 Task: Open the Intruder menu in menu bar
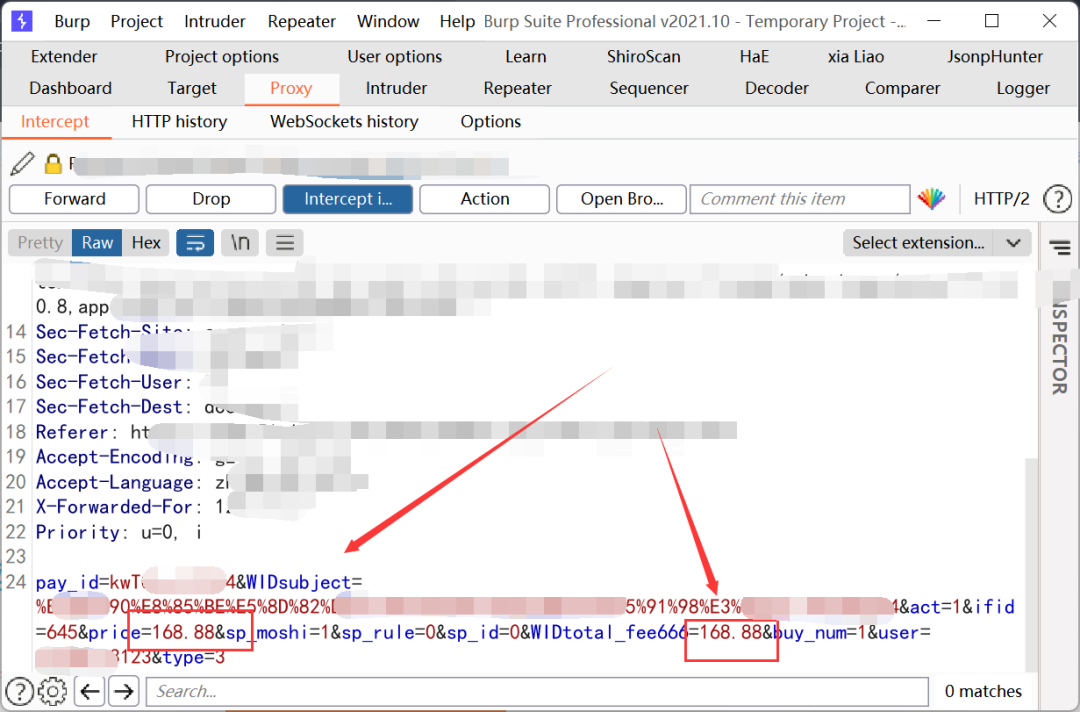pyautogui.click(x=214, y=21)
